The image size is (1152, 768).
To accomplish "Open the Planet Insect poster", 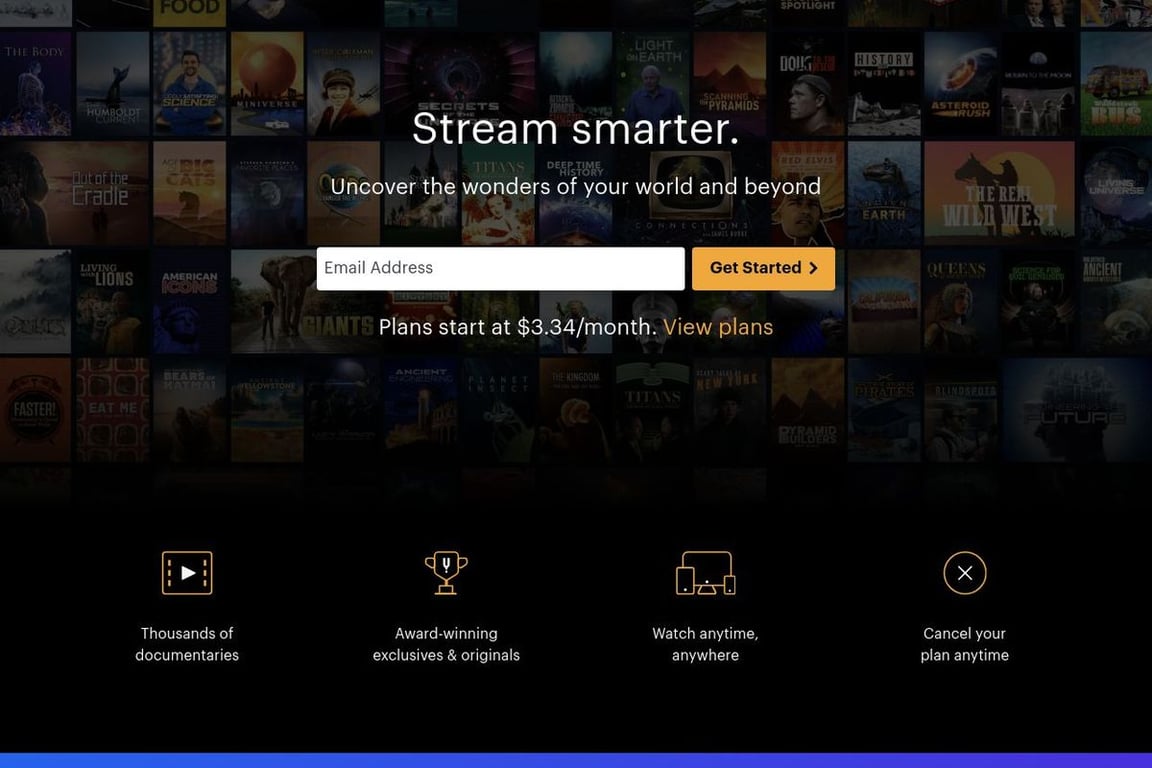I will click(x=498, y=410).
